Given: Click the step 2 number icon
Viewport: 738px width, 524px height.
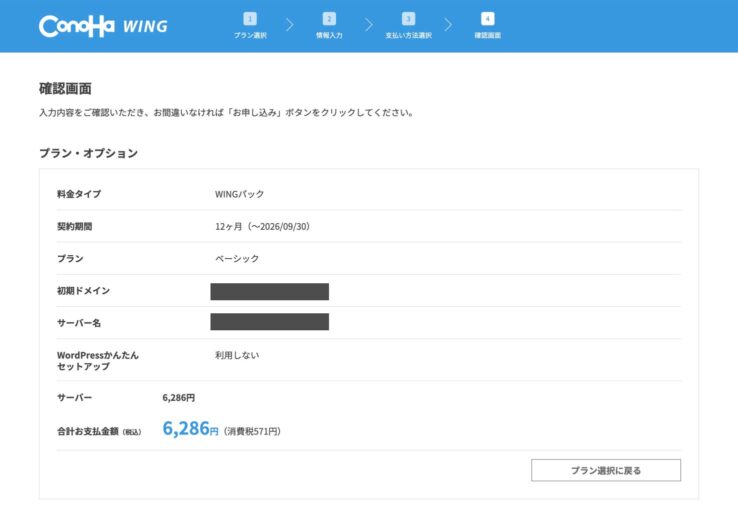Looking at the screenshot, I should 328,18.
